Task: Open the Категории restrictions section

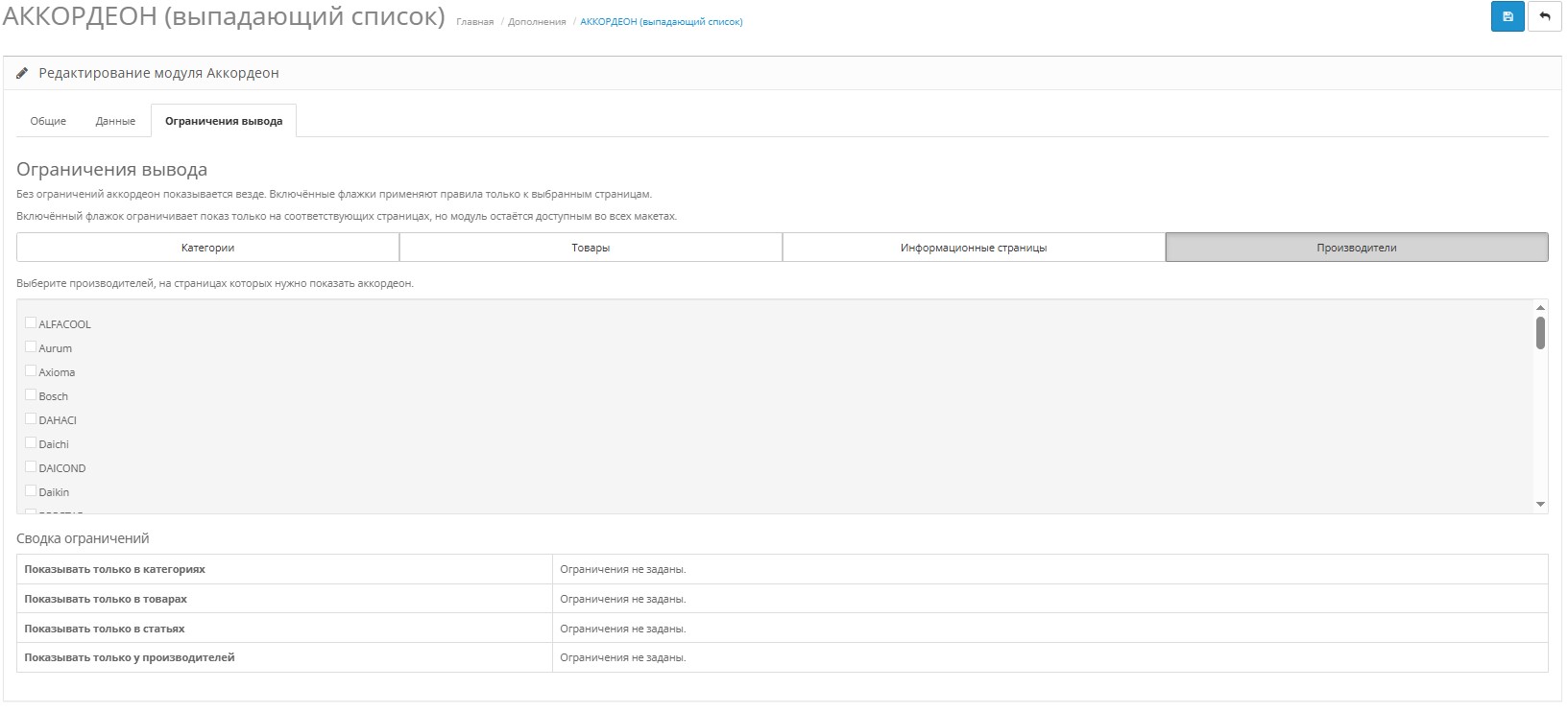Action: coord(207,248)
